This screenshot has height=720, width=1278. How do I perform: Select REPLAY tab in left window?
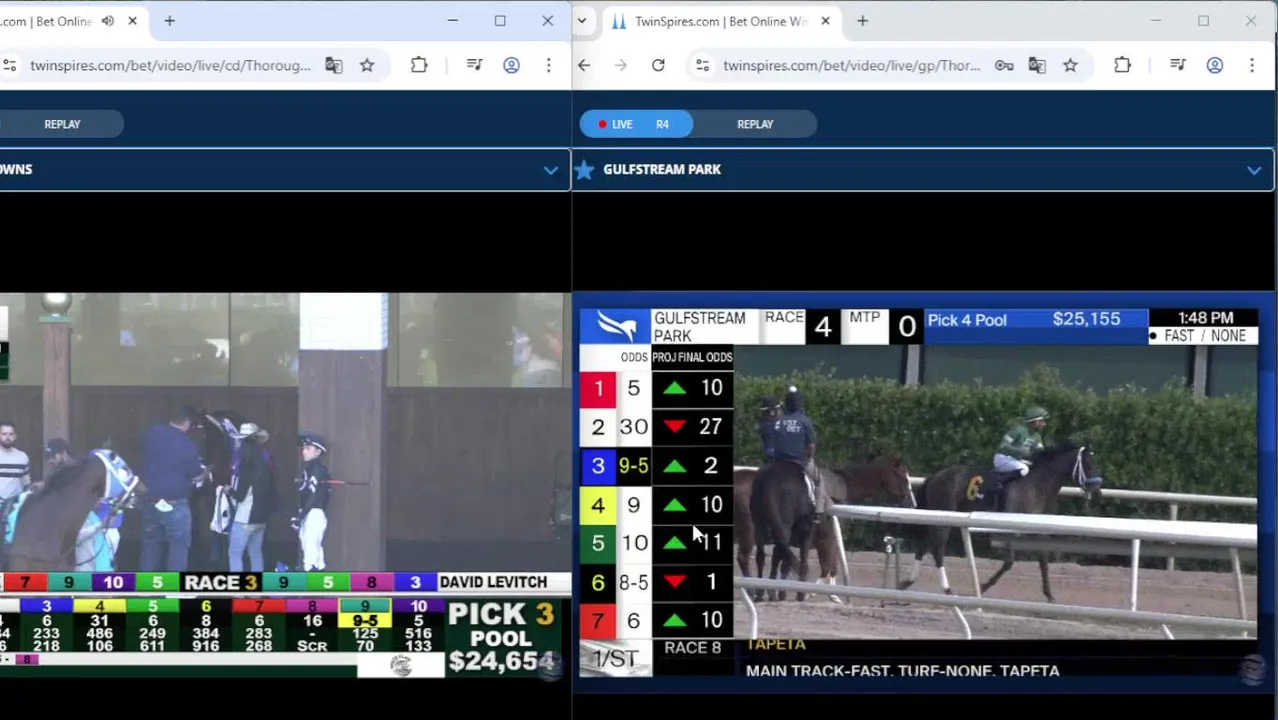click(62, 124)
